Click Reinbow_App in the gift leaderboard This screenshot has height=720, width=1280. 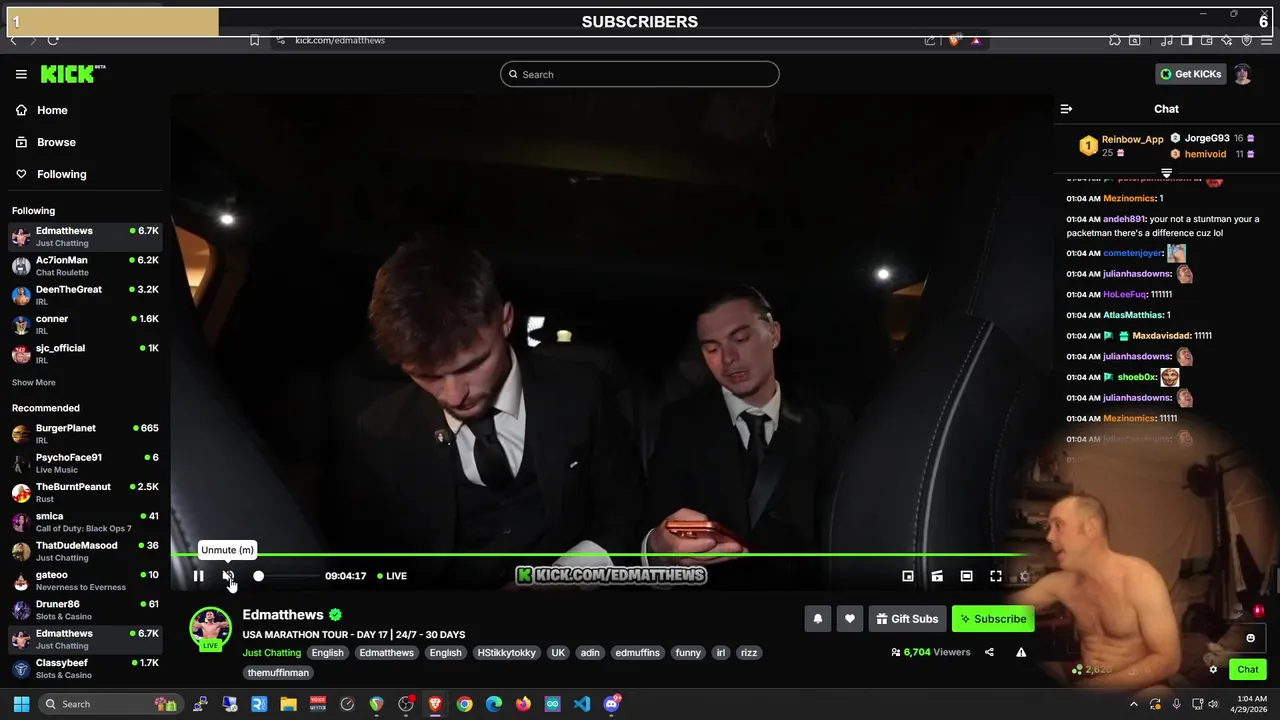[1132, 139]
